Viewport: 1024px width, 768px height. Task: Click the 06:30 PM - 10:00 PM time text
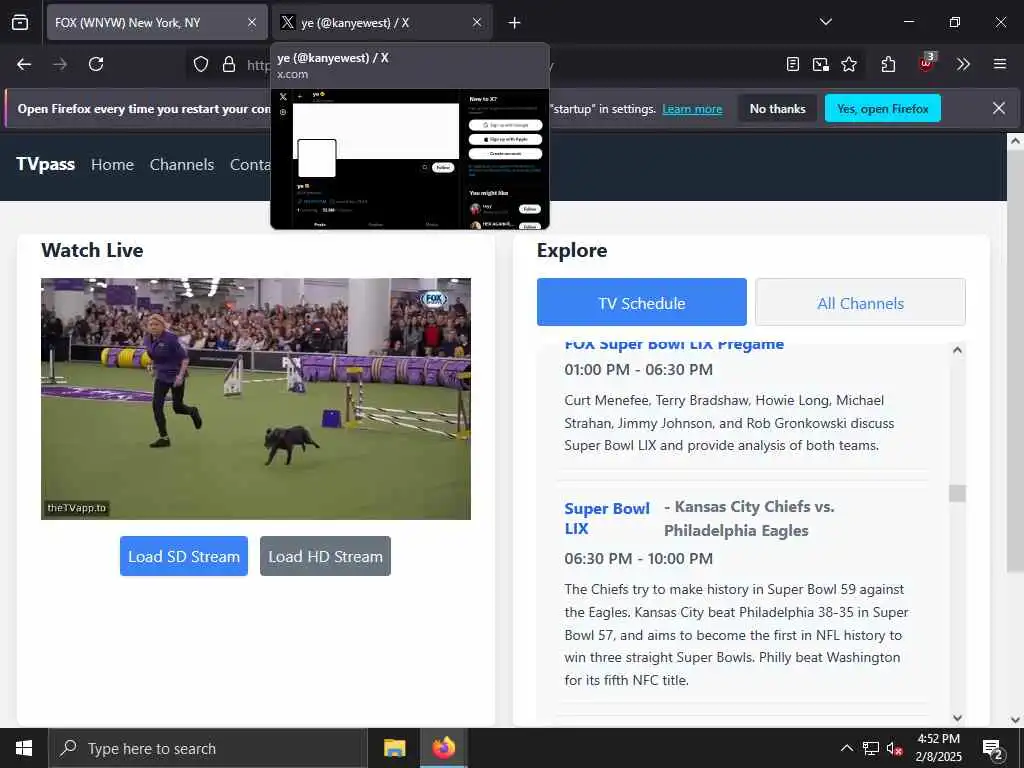[638, 558]
